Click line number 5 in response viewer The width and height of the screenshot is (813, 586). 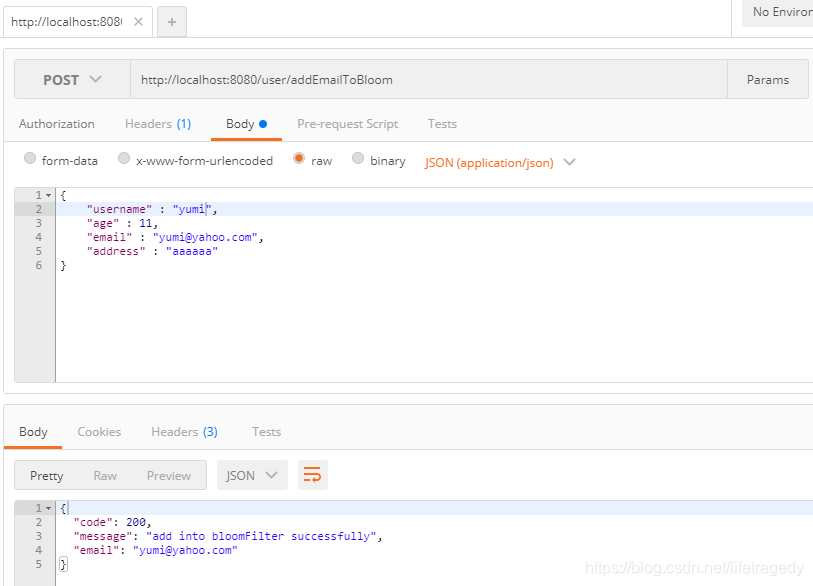38,564
